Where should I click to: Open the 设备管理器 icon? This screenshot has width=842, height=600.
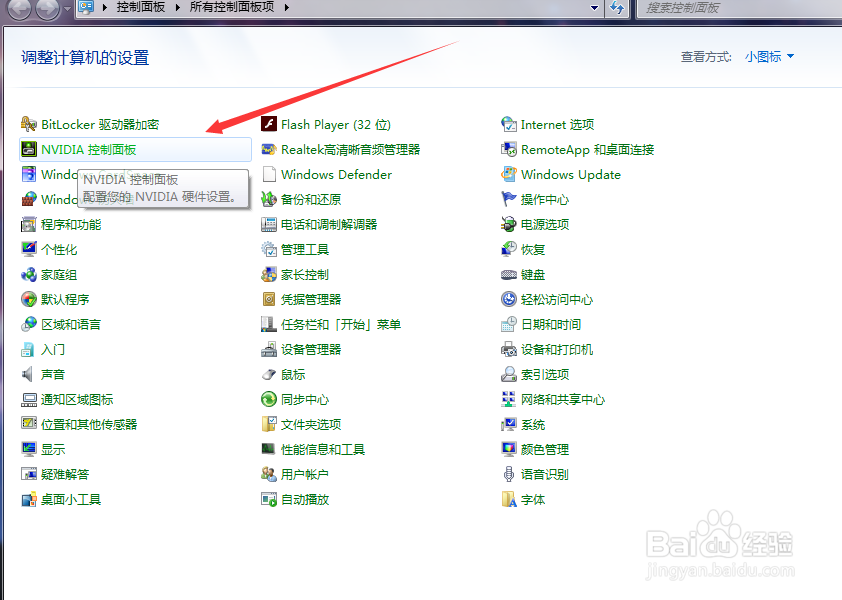coord(268,350)
